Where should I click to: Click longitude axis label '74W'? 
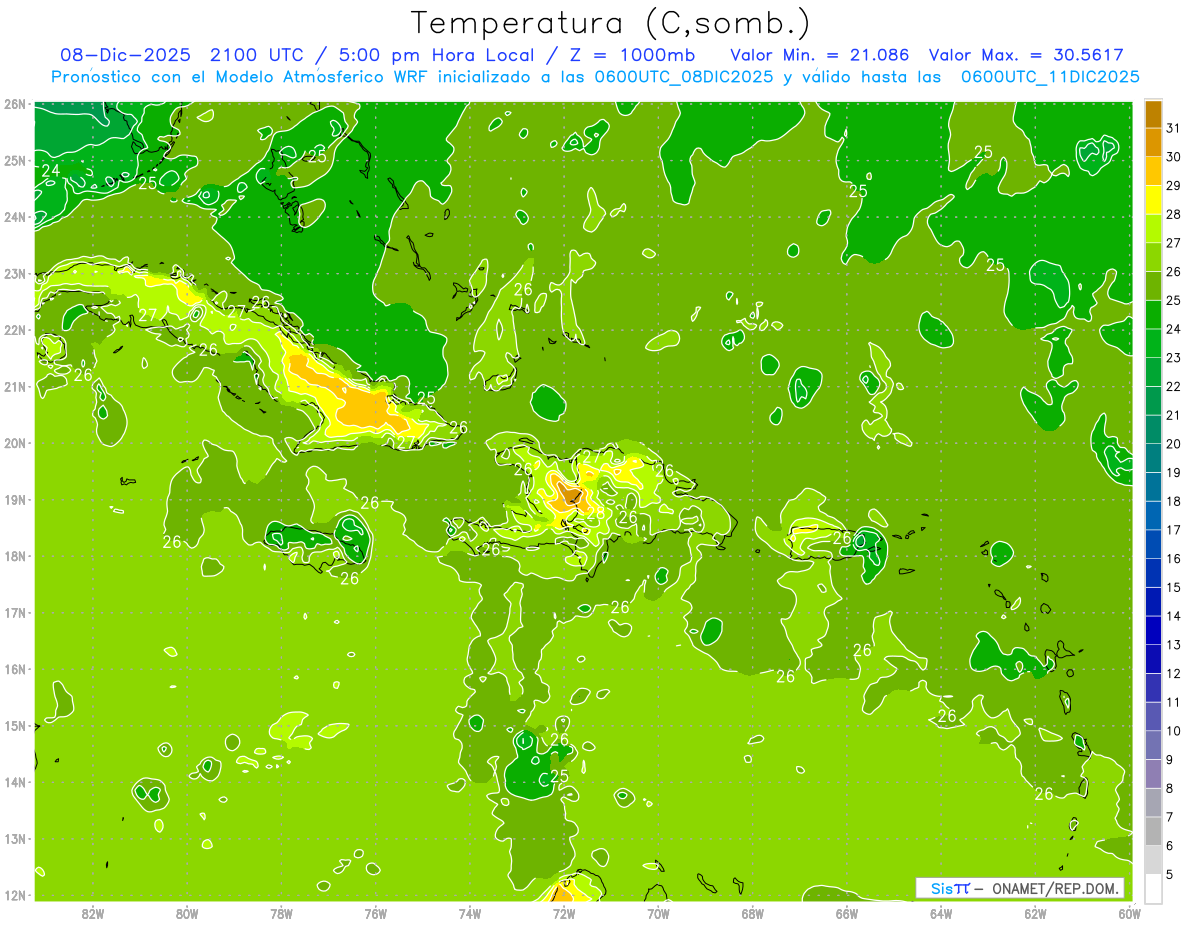[x=470, y=913]
